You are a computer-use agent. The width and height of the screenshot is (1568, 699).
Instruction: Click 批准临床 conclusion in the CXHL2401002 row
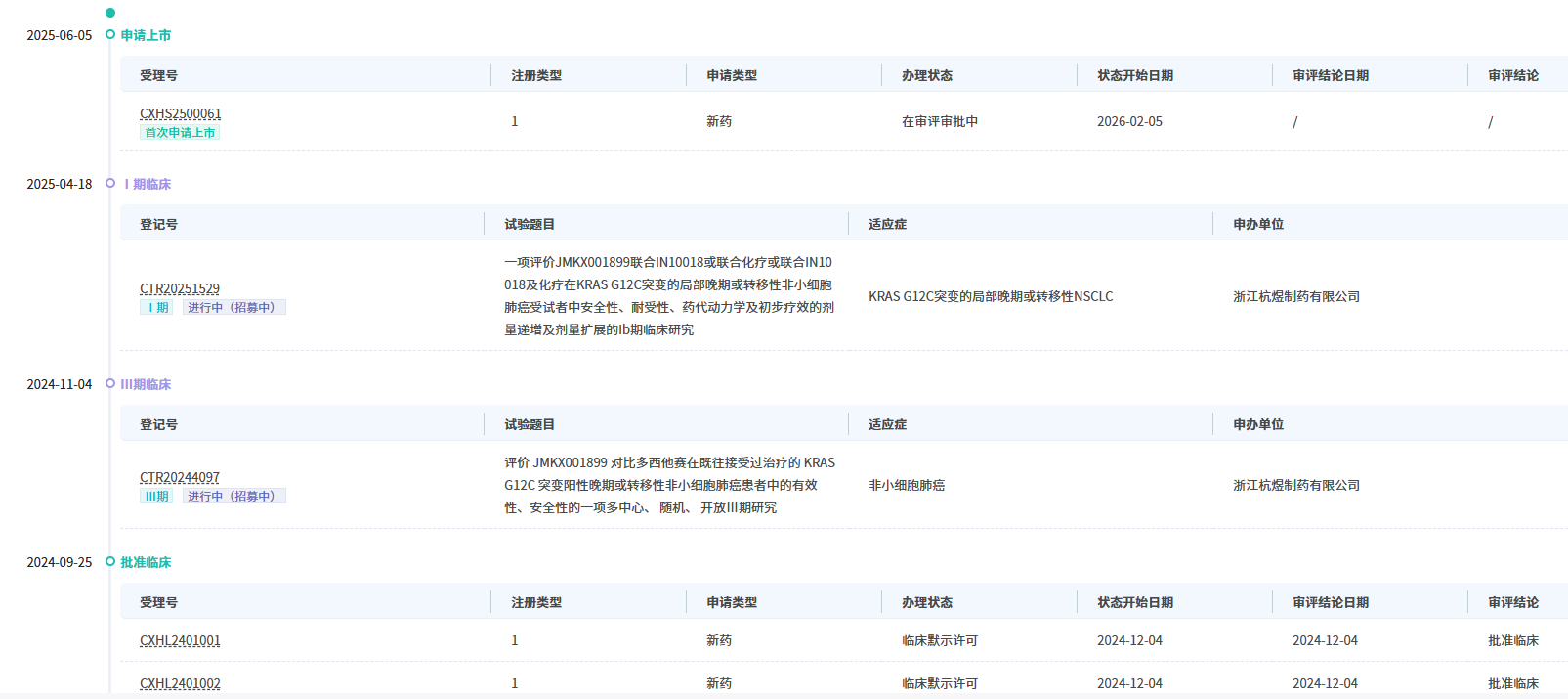[x=1513, y=683]
